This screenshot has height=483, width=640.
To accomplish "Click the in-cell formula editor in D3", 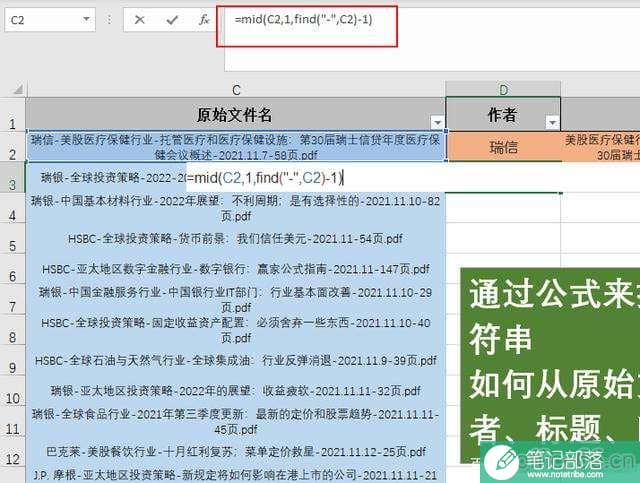I will point(265,178).
